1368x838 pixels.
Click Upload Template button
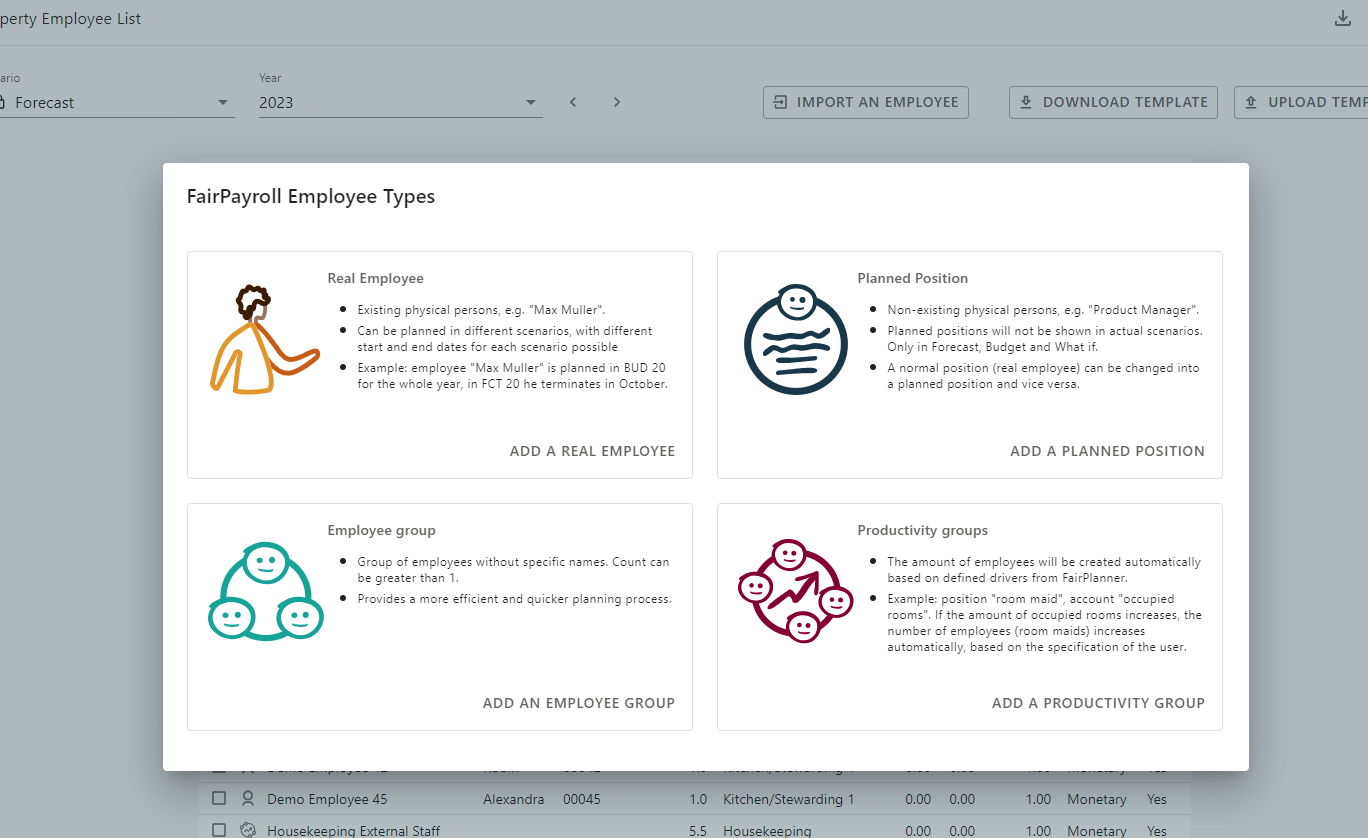click(x=1302, y=102)
